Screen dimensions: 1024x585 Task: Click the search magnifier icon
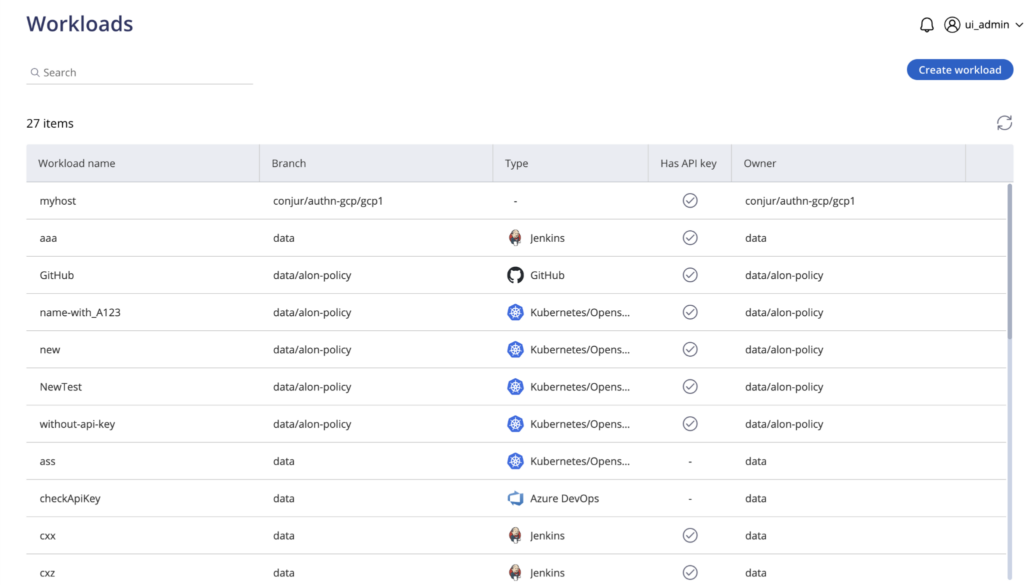(x=35, y=72)
